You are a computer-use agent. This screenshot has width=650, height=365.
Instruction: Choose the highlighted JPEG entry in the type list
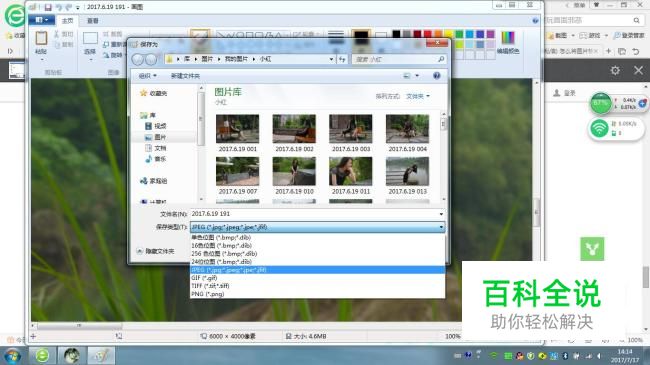pyautogui.click(x=318, y=270)
